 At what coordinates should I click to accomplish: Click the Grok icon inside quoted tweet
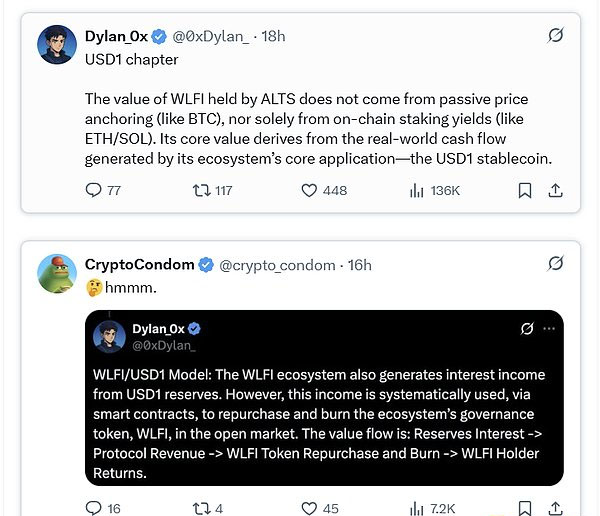click(527, 328)
